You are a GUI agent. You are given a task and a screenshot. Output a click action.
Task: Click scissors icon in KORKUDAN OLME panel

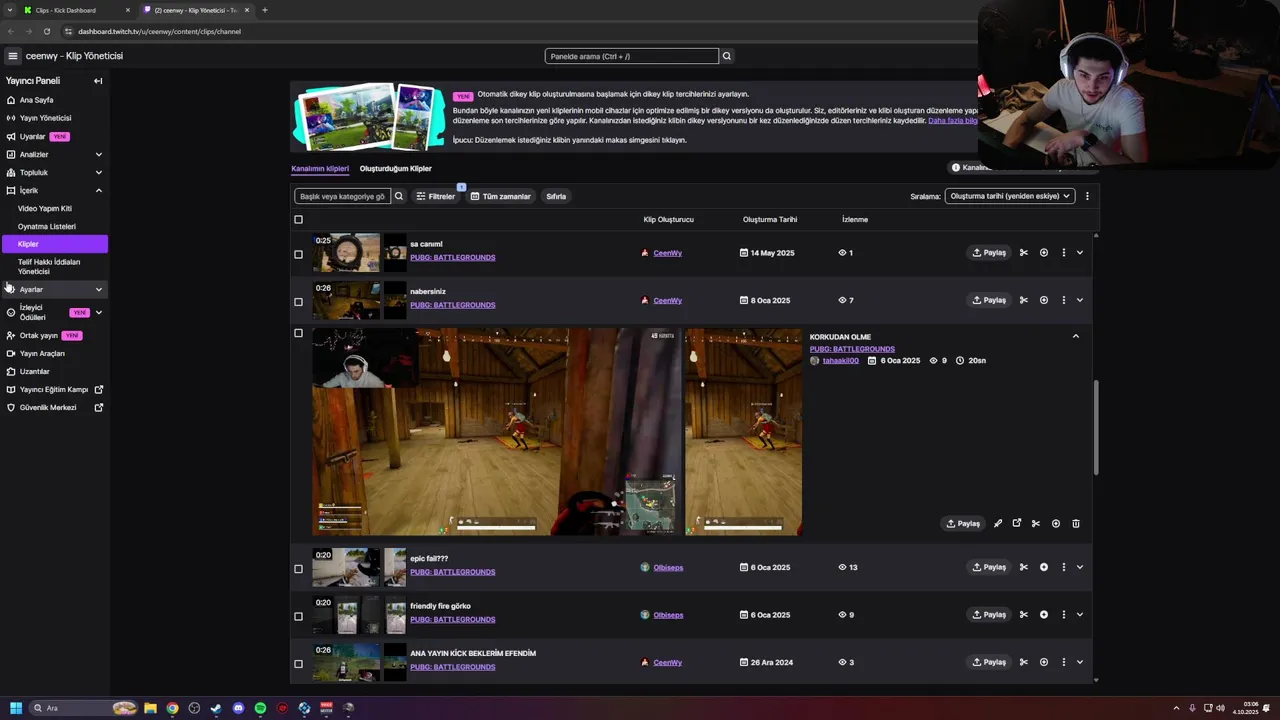[1036, 523]
